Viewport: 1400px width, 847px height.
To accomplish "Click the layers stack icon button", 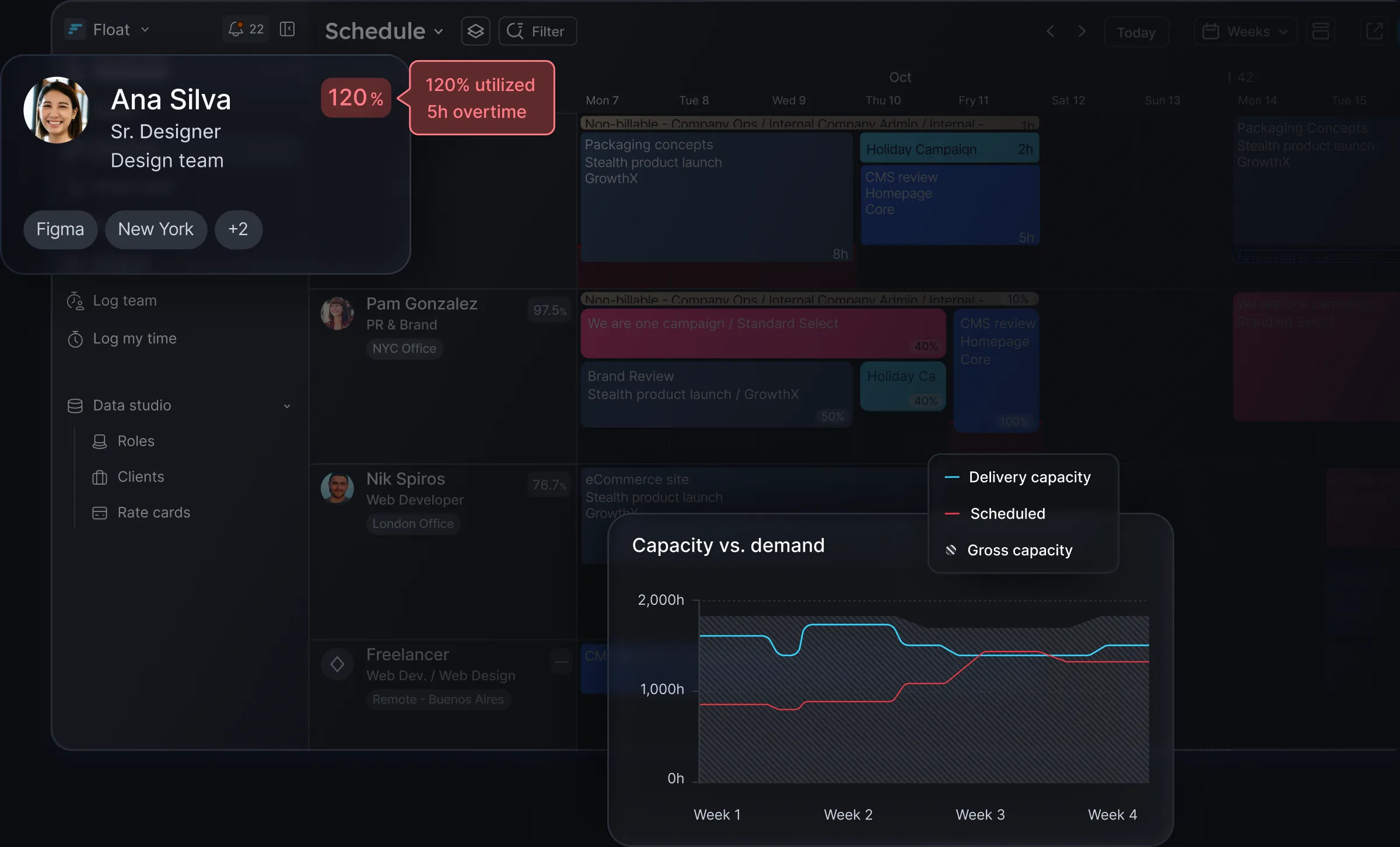I will (x=475, y=31).
